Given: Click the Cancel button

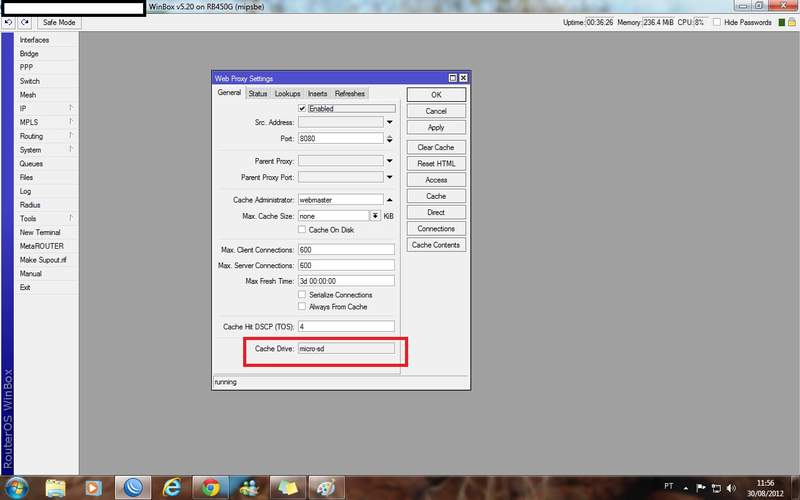Looking at the screenshot, I should click(436, 111).
